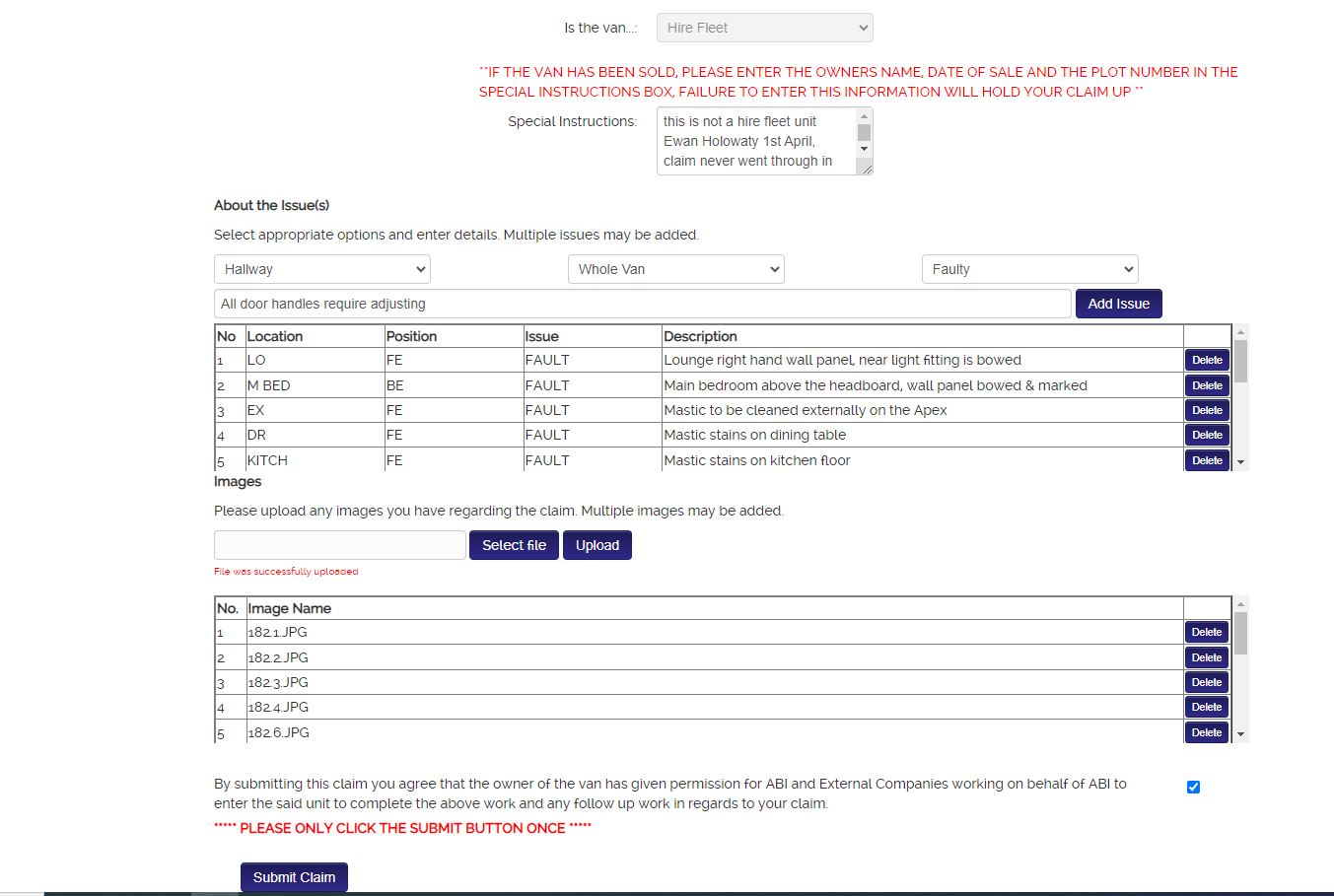Click the Select file button
Screen dimensions: 1334x896
click(514, 545)
